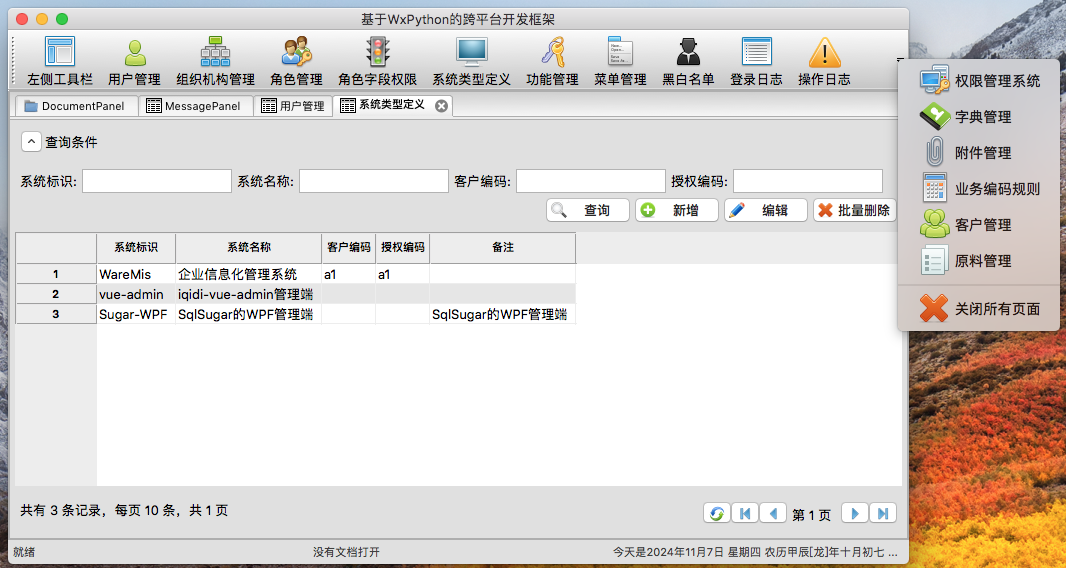Viewport: 1066px width, 568px height.
Task: Click the record count summary text
Action: point(124,510)
